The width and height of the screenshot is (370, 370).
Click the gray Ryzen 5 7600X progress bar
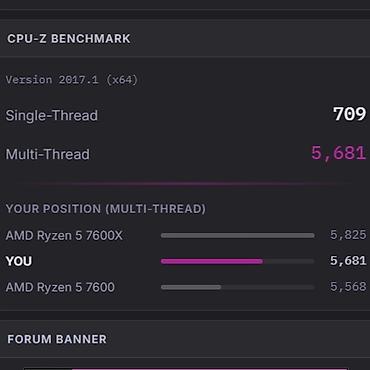click(237, 236)
